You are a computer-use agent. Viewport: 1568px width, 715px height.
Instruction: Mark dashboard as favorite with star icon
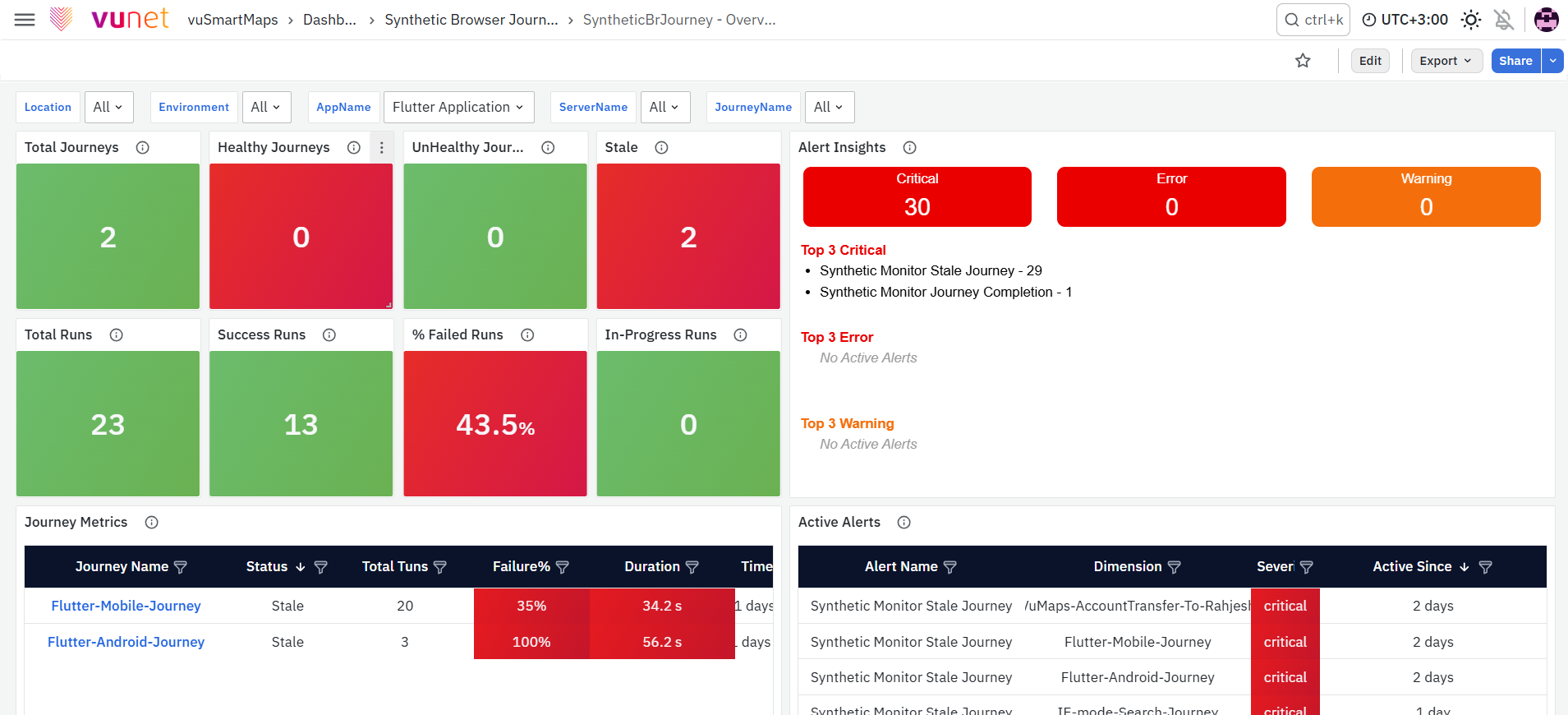coord(1303,61)
